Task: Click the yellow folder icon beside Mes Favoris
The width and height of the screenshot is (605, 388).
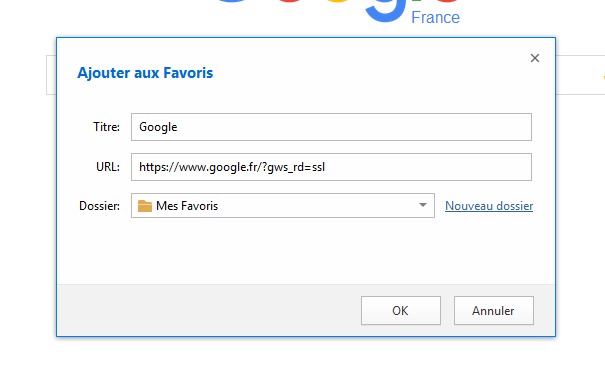Action: 145,206
